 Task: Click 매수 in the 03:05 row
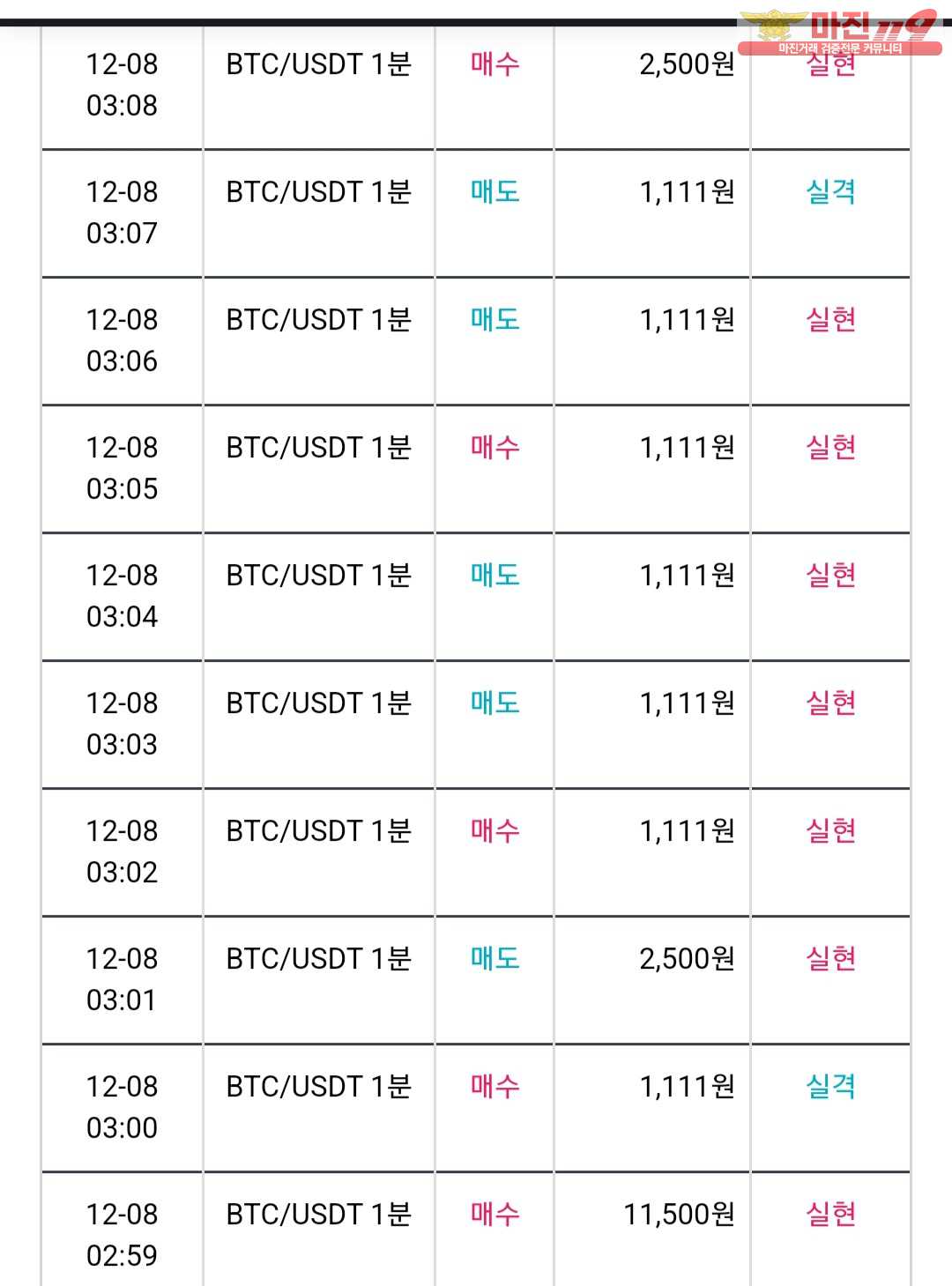495,448
